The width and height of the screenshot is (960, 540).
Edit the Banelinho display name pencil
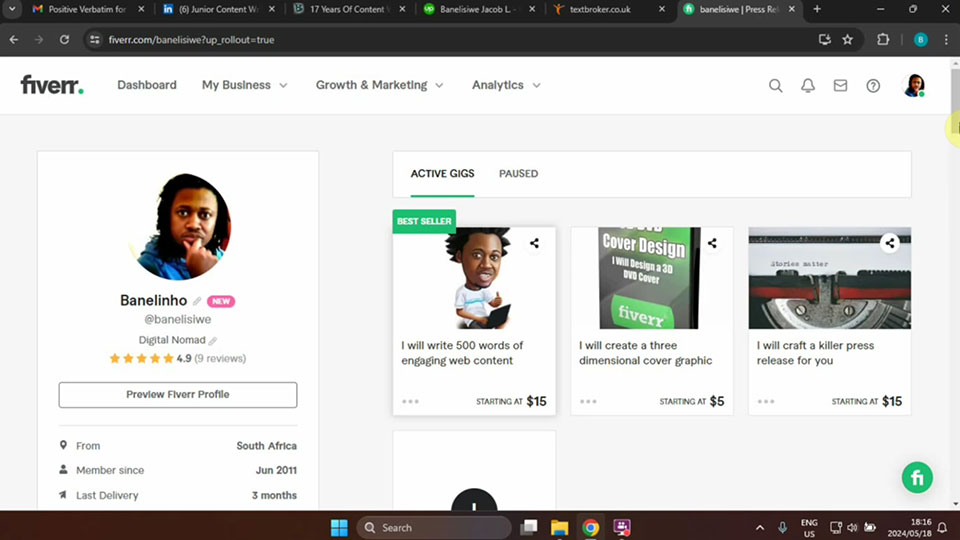click(x=197, y=301)
